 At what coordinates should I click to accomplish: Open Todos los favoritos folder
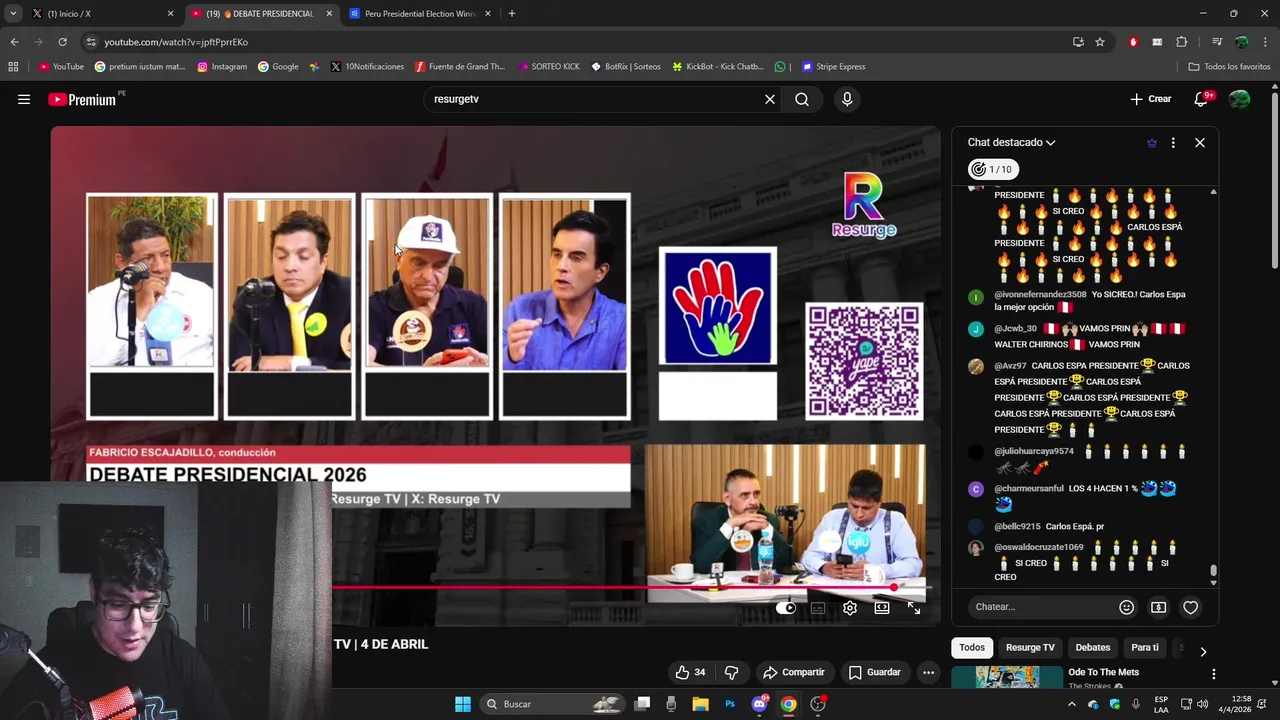tap(1229, 67)
